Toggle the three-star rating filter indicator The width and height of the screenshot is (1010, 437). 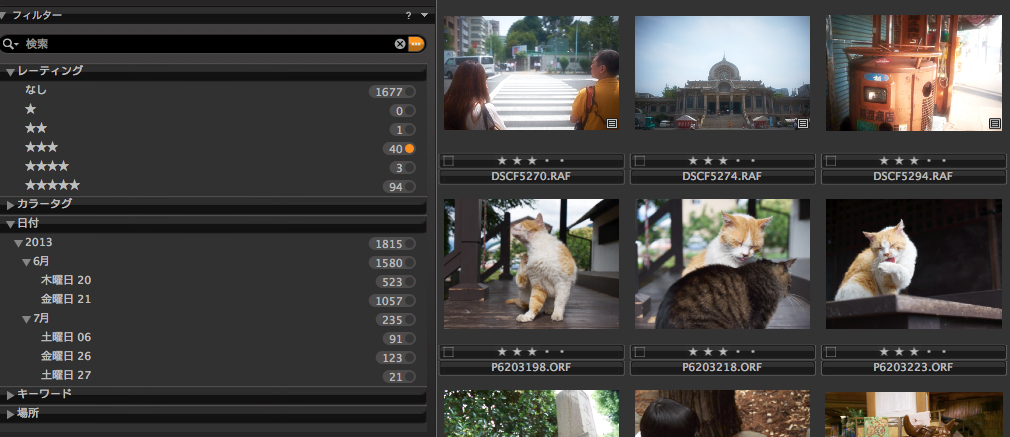coord(409,148)
